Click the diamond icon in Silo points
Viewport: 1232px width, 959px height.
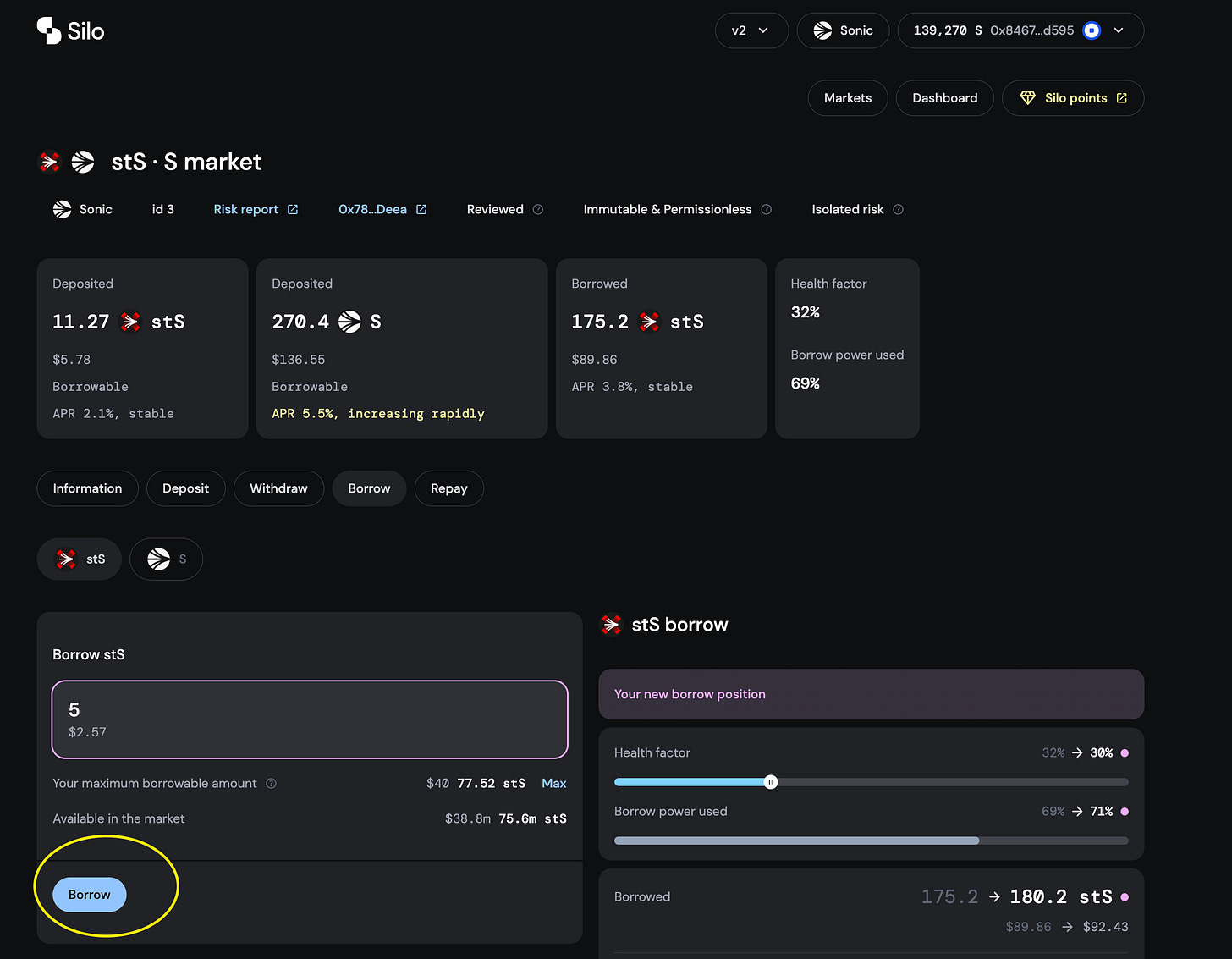1027,98
